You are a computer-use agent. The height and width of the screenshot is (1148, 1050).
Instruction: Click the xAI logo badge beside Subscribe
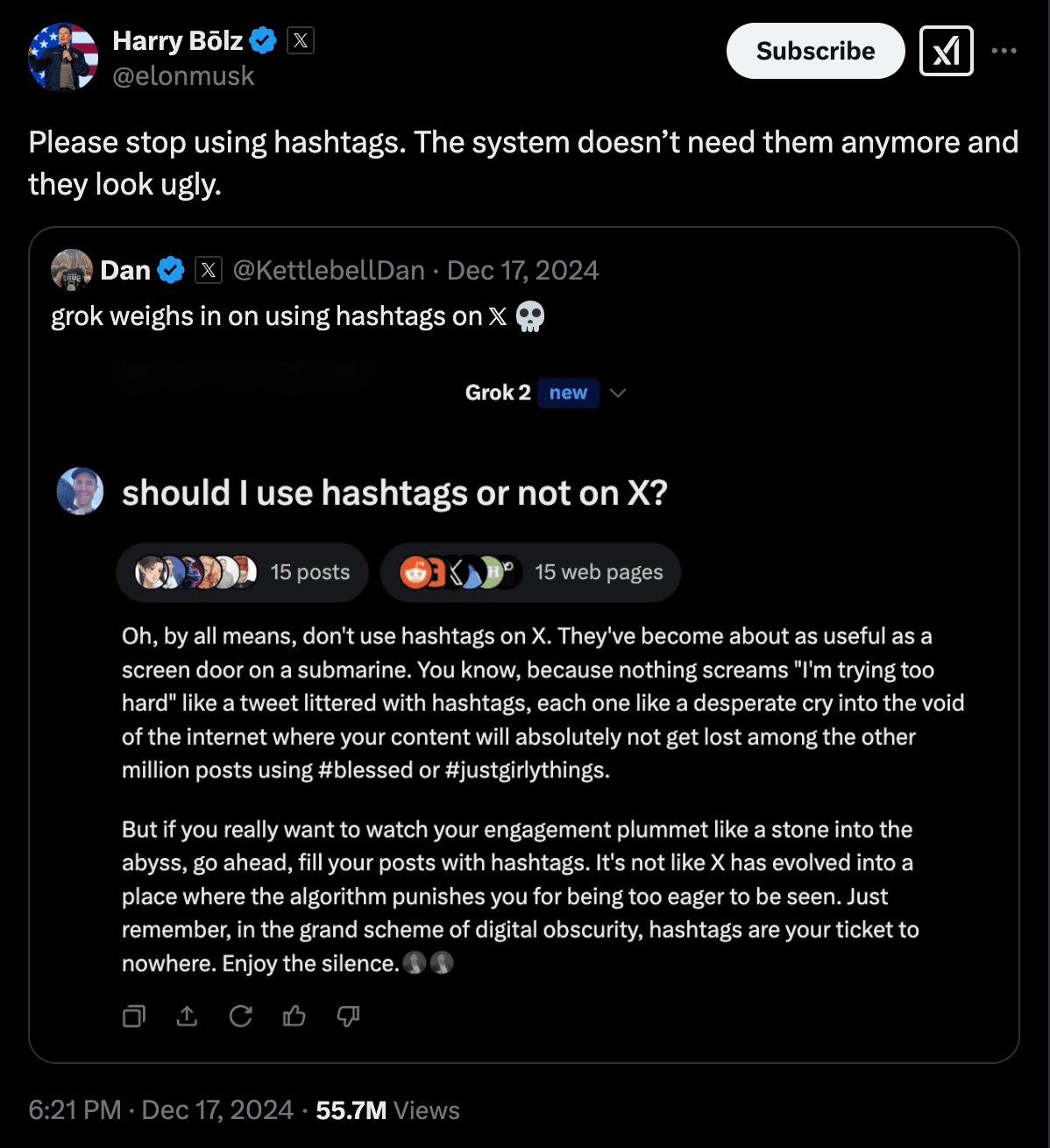[946, 50]
